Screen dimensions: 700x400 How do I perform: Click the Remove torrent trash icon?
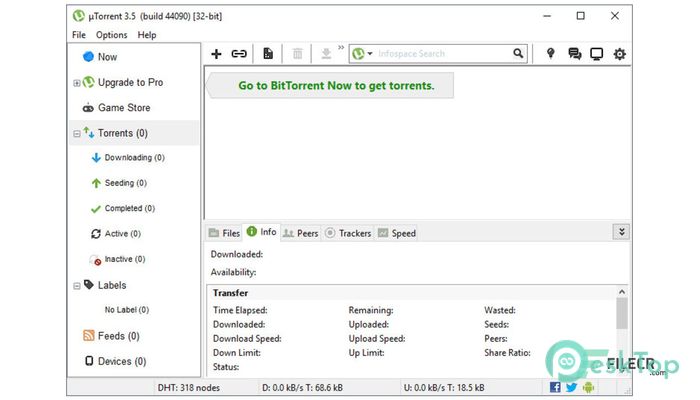click(297, 54)
